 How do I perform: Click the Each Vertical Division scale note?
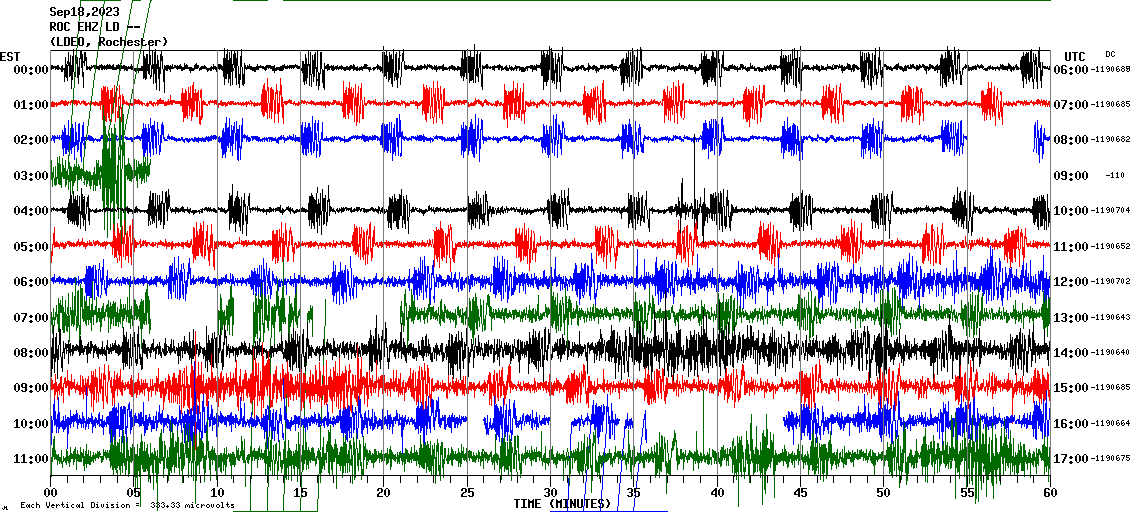point(126,505)
